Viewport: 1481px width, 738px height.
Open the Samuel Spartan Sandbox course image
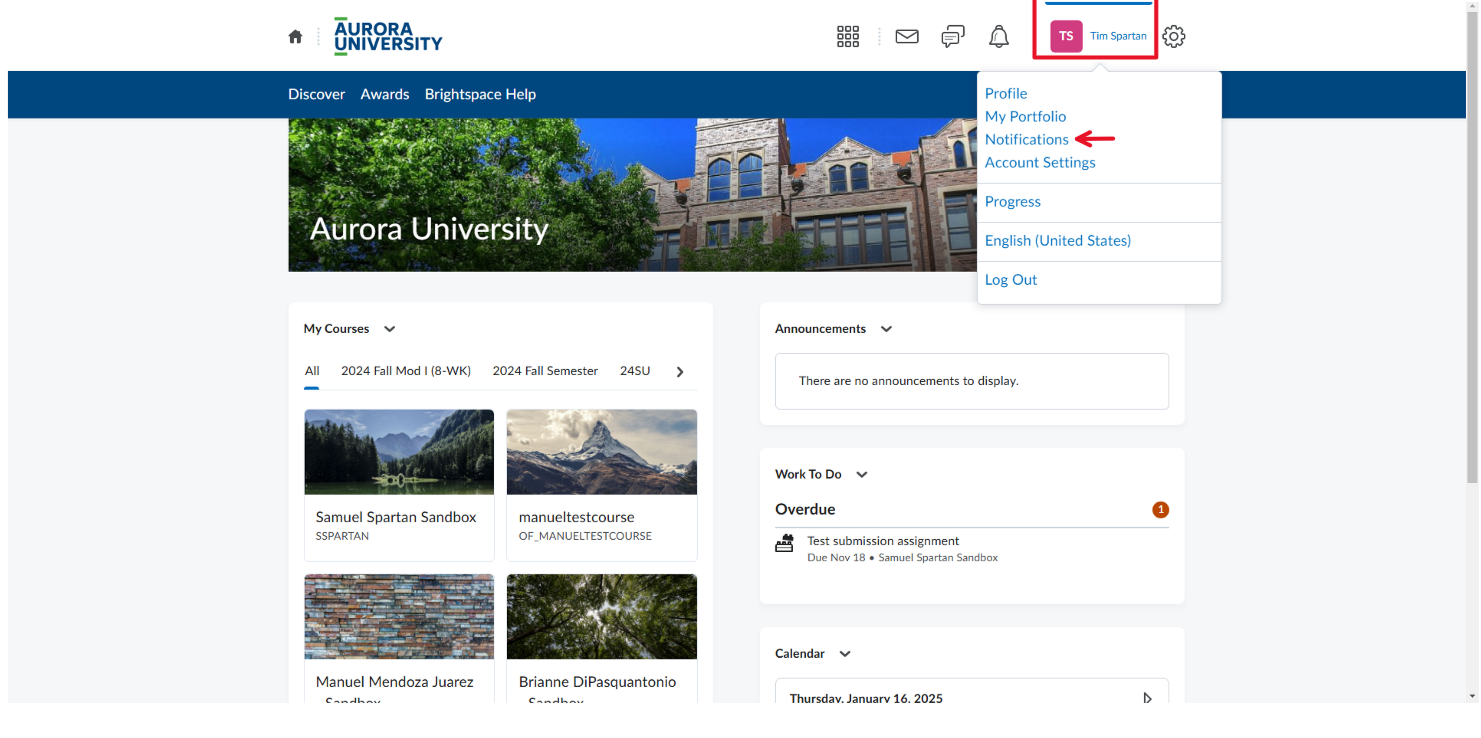[399, 452]
